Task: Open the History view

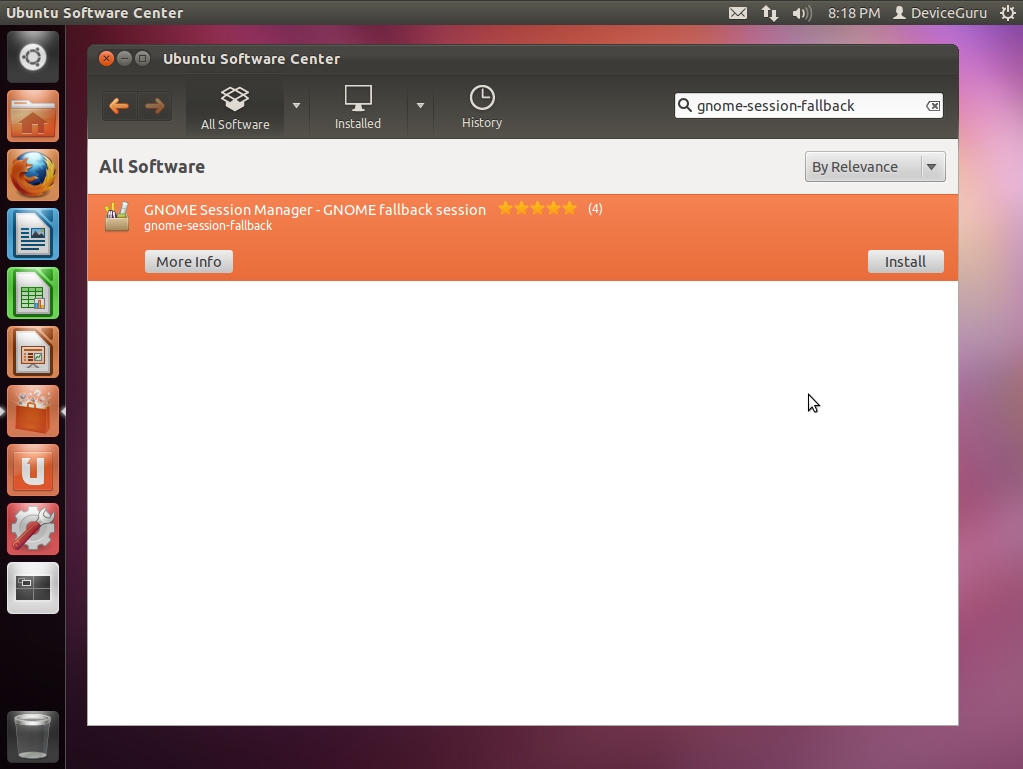Action: (x=481, y=108)
